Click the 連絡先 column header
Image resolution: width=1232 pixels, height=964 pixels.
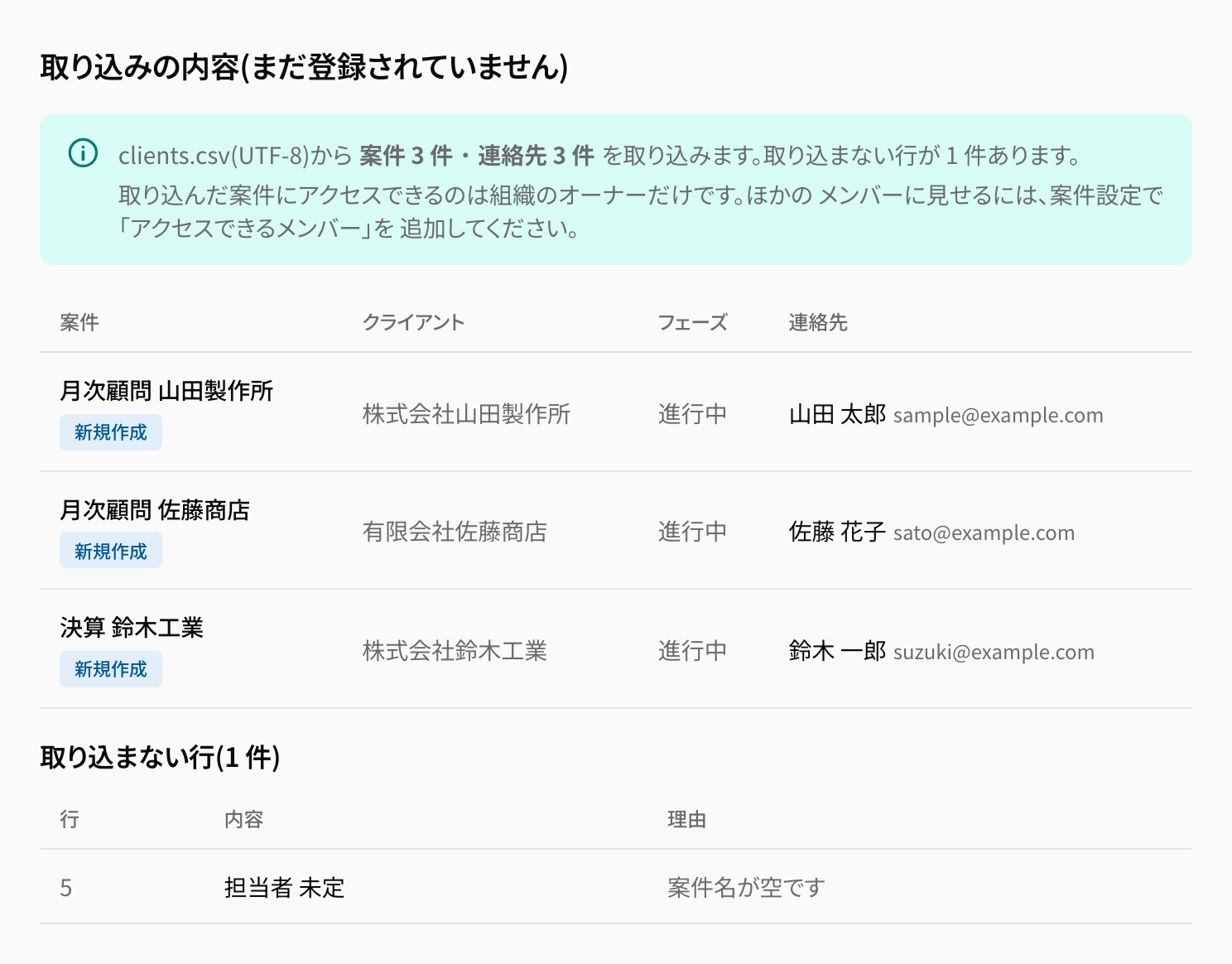818,322
